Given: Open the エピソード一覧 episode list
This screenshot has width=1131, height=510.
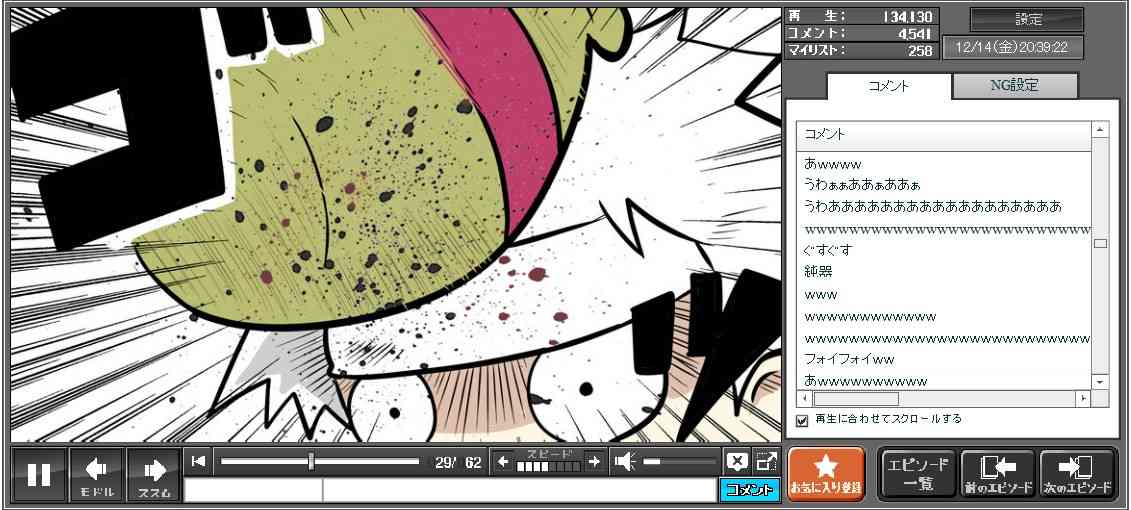Looking at the screenshot, I should click(x=917, y=474).
